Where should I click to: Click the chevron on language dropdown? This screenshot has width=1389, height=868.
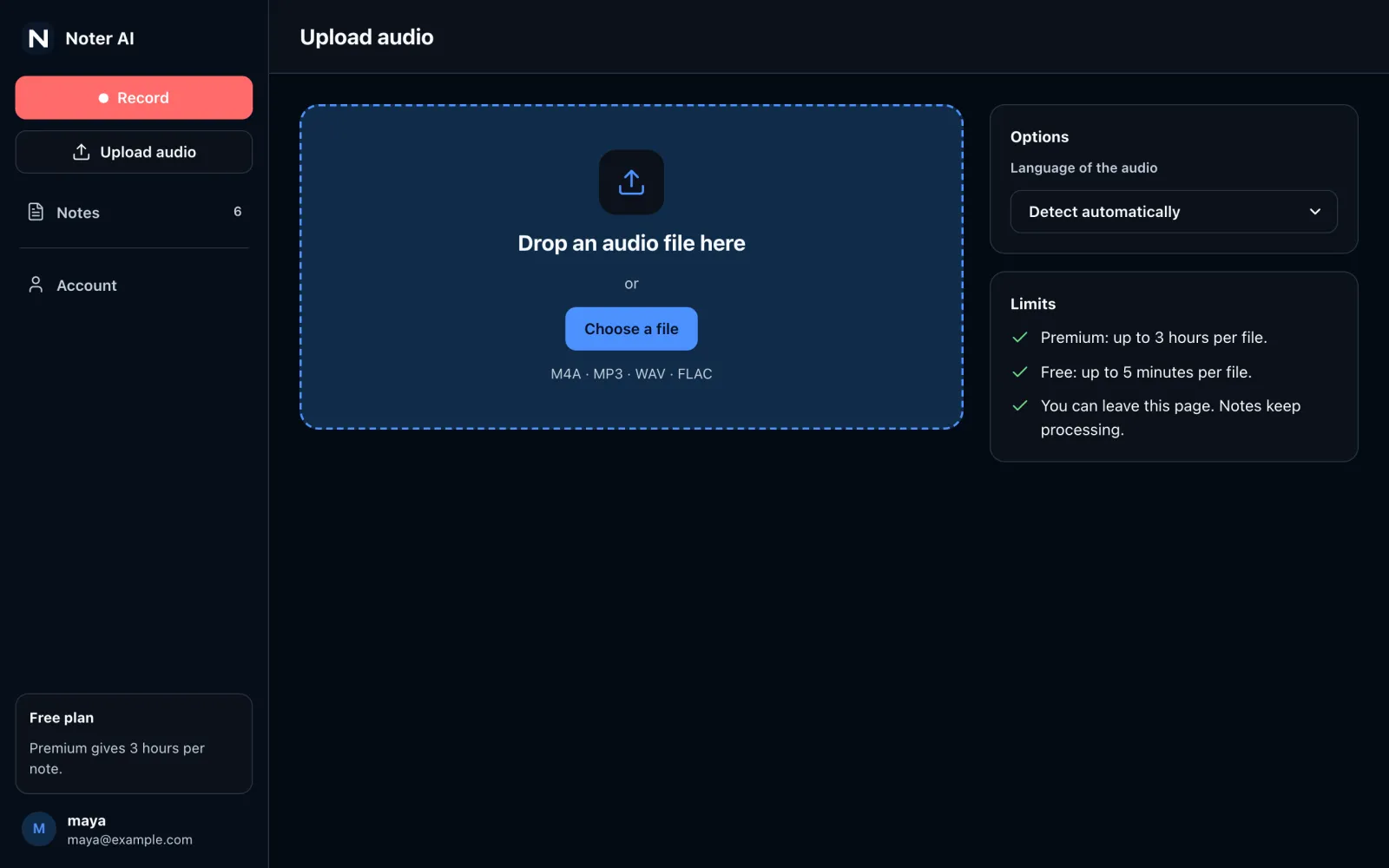click(1315, 212)
